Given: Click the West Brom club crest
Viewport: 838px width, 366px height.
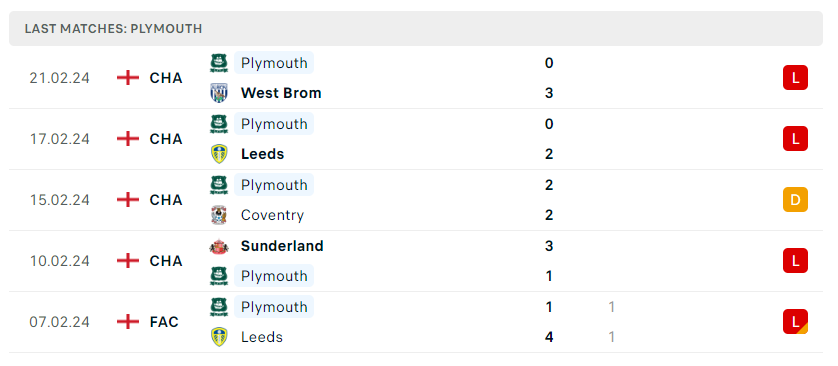Looking at the screenshot, I should [x=219, y=93].
